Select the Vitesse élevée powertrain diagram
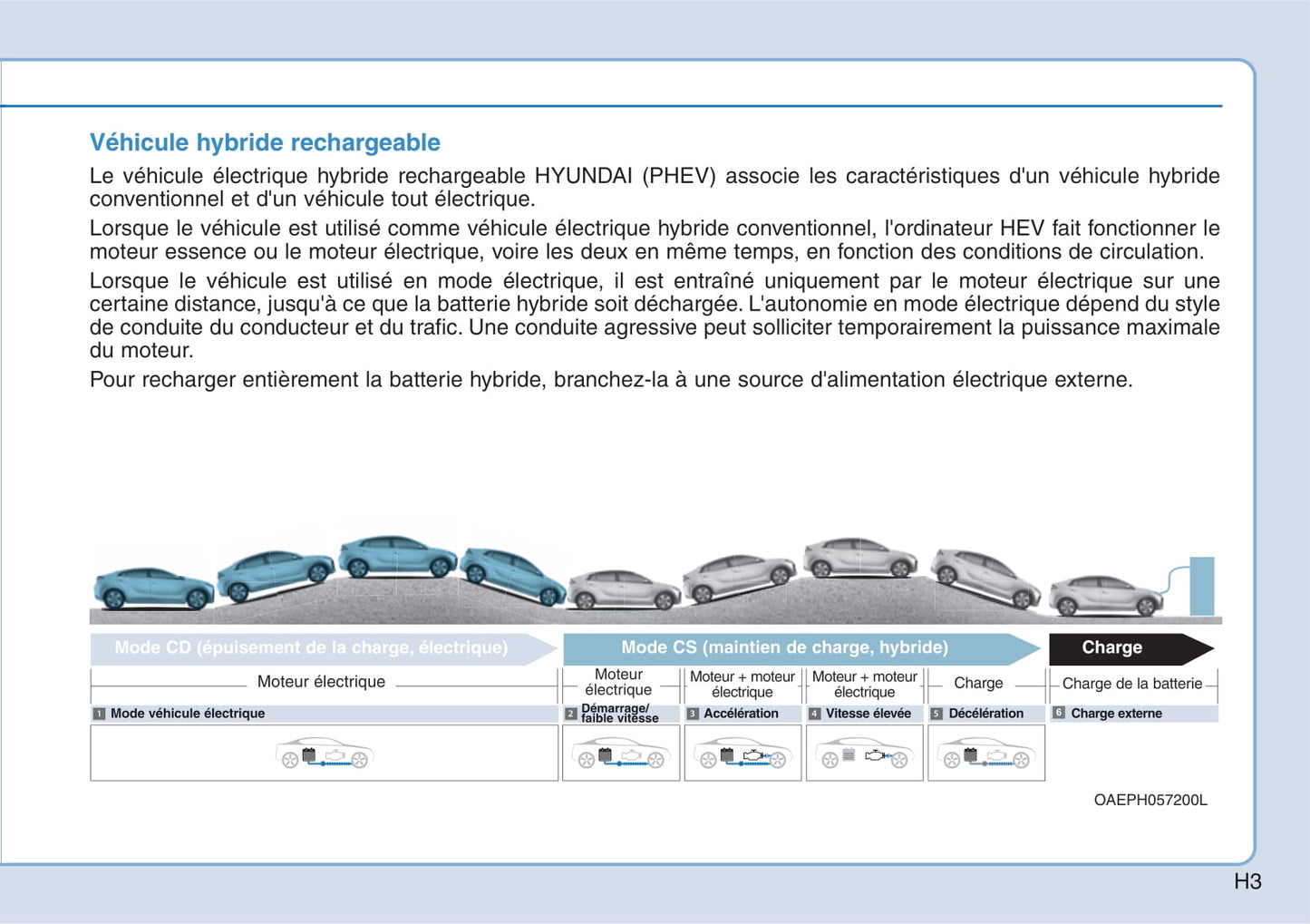Screen dimensions: 1310x924 click(864, 753)
